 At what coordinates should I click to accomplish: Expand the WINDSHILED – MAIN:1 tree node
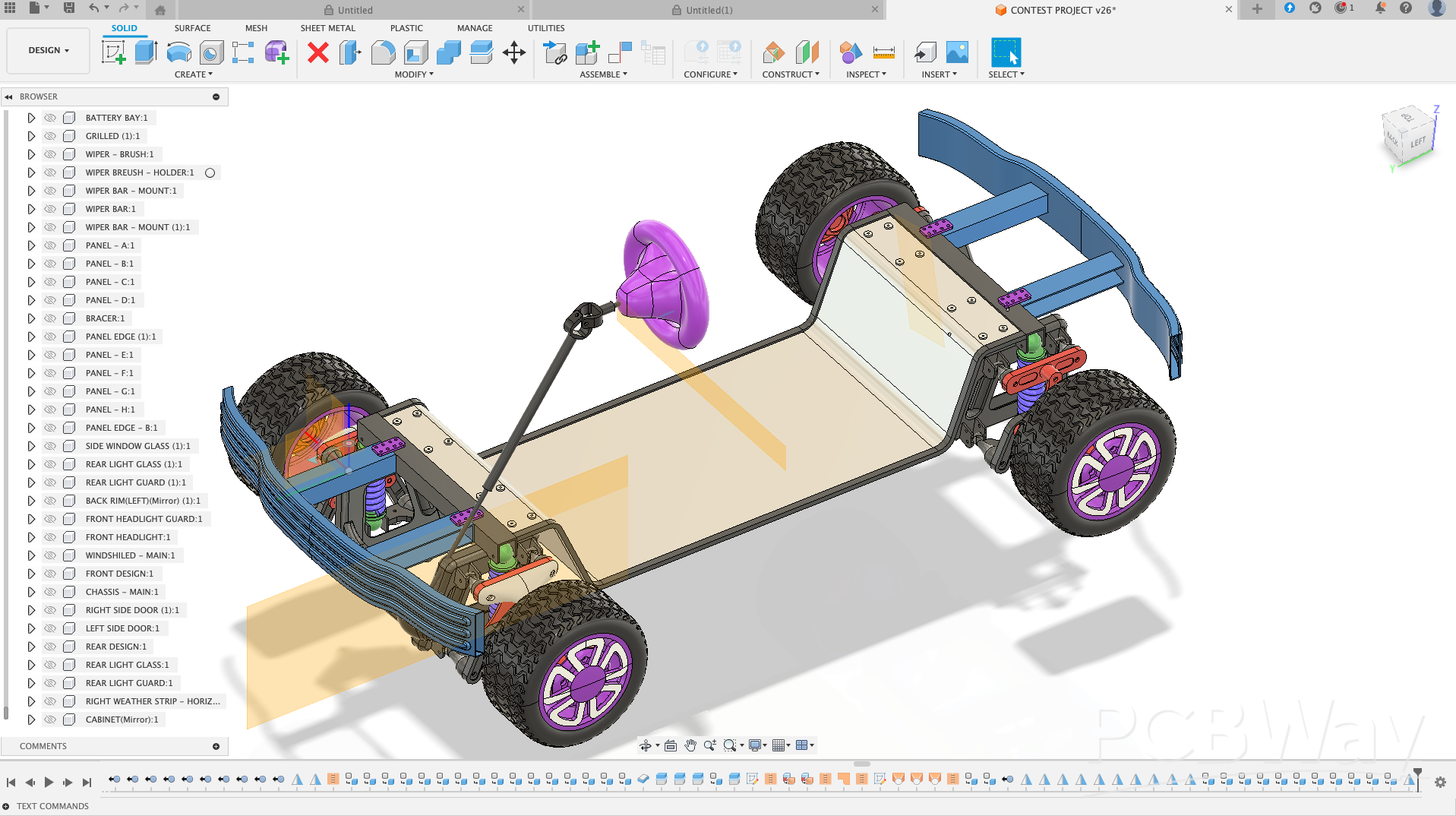[31, 555]
